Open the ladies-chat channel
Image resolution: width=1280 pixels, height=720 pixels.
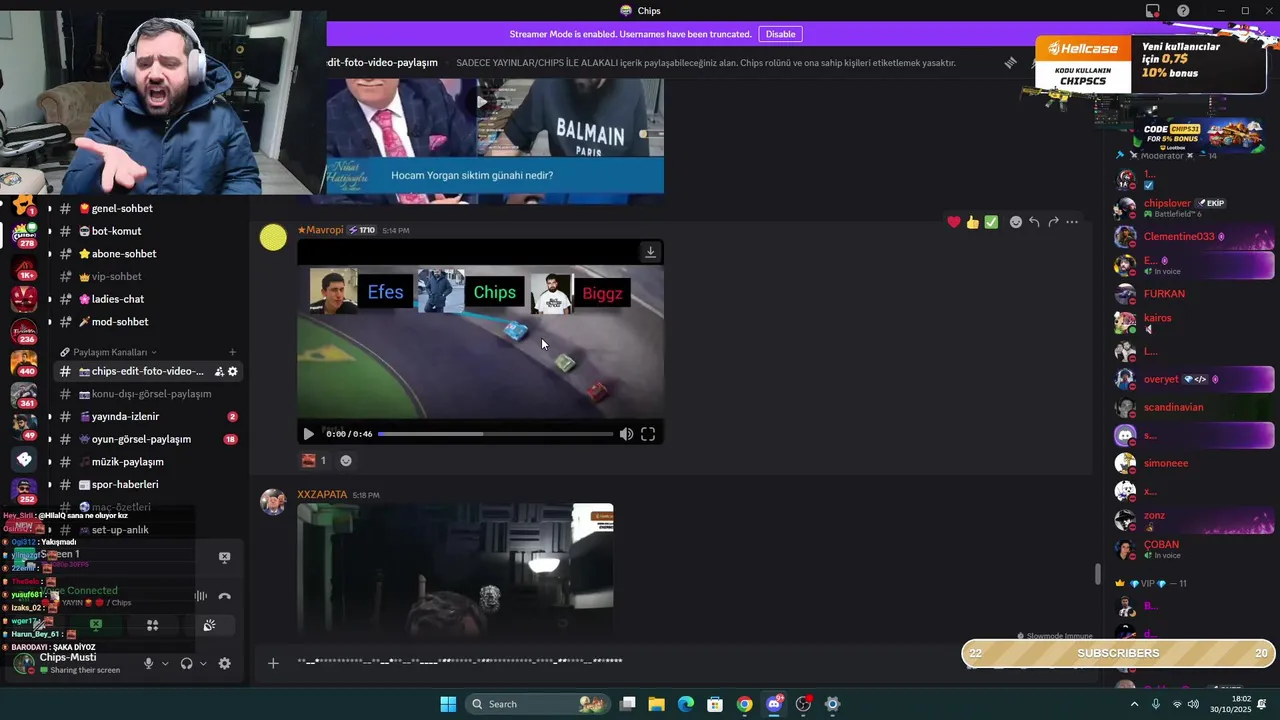point(148,299)
